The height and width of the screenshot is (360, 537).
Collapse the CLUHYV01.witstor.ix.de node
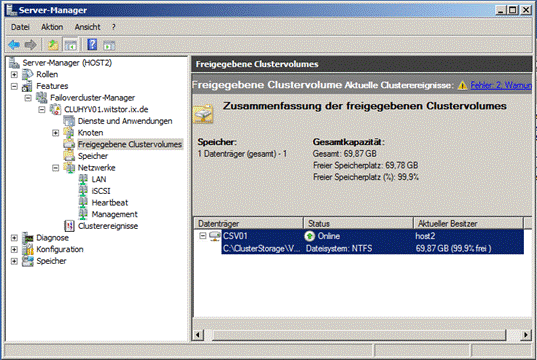pyautogui.click(x=42, y=109)
